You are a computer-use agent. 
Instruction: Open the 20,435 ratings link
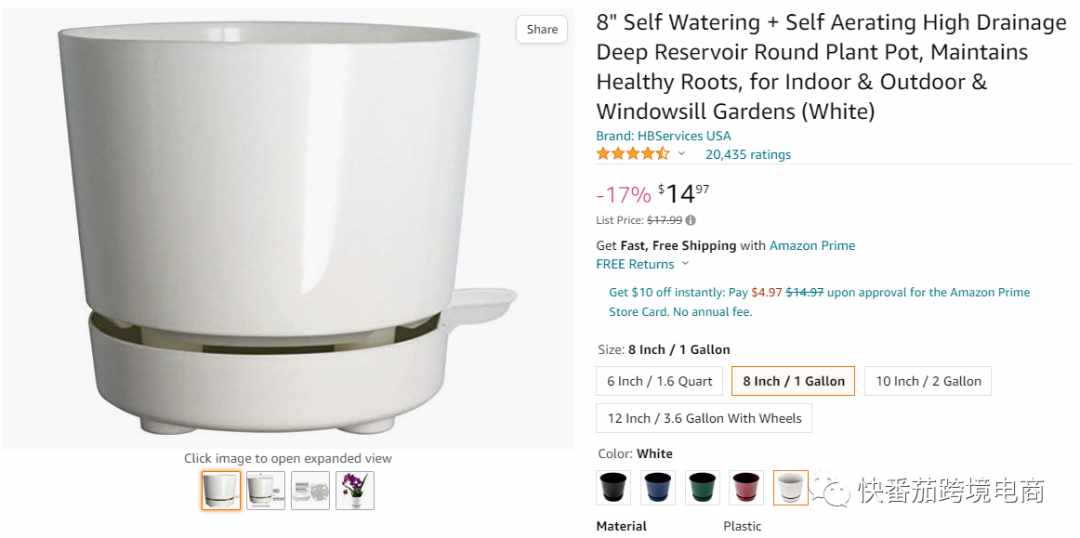(748, 154)
